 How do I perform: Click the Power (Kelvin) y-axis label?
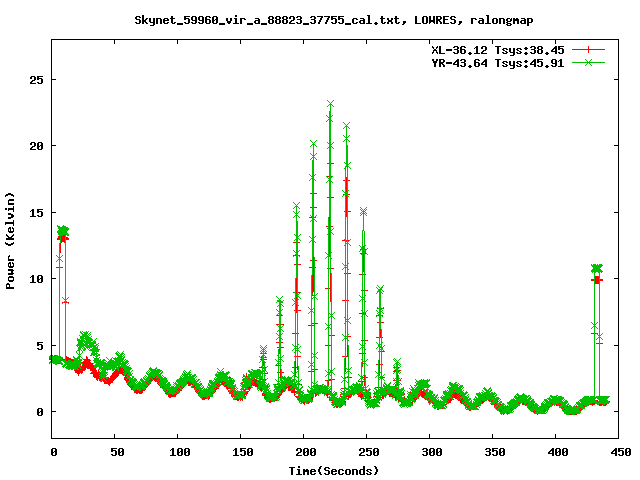click(x=10, y=241)
